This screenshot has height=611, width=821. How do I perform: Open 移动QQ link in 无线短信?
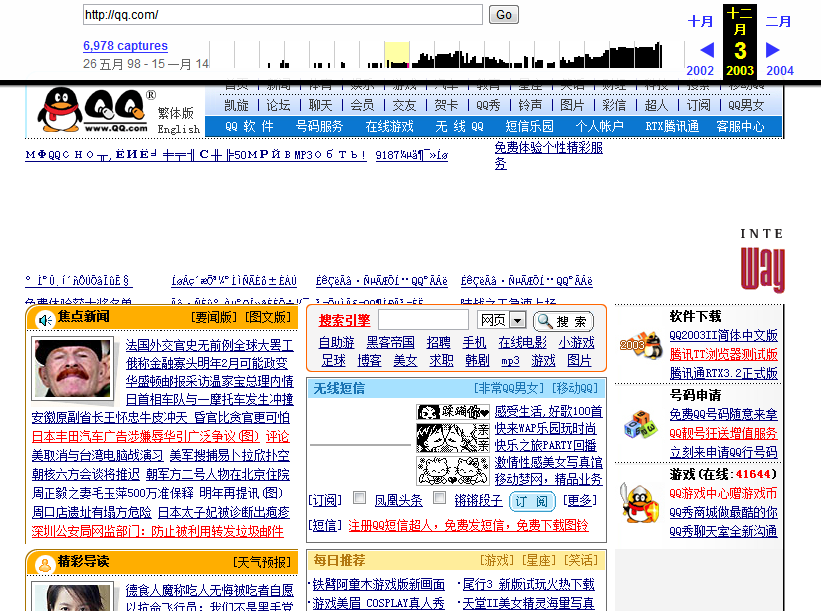pyautogui.click(x=576, y=388)
